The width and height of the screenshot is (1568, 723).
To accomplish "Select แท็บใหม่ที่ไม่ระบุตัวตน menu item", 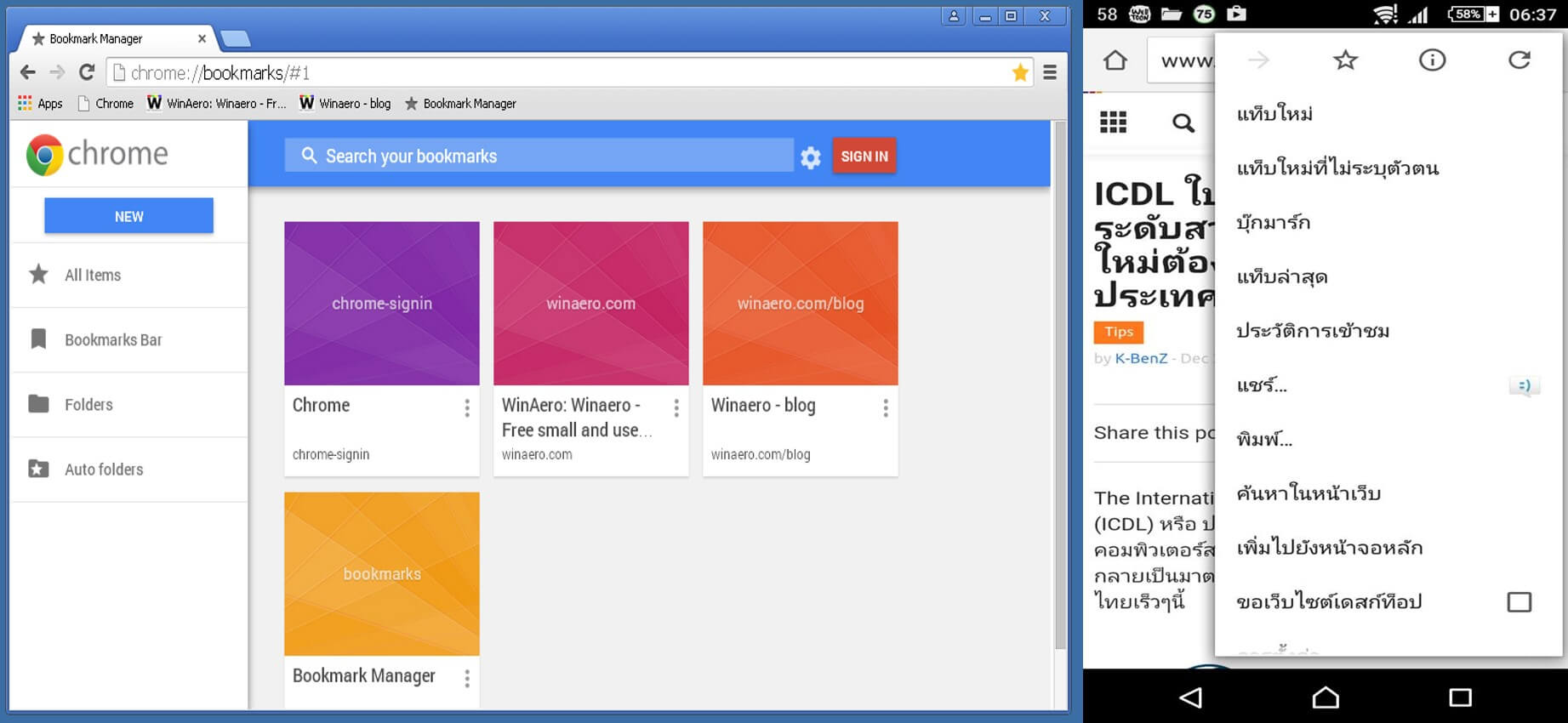I will (1388, 168).
